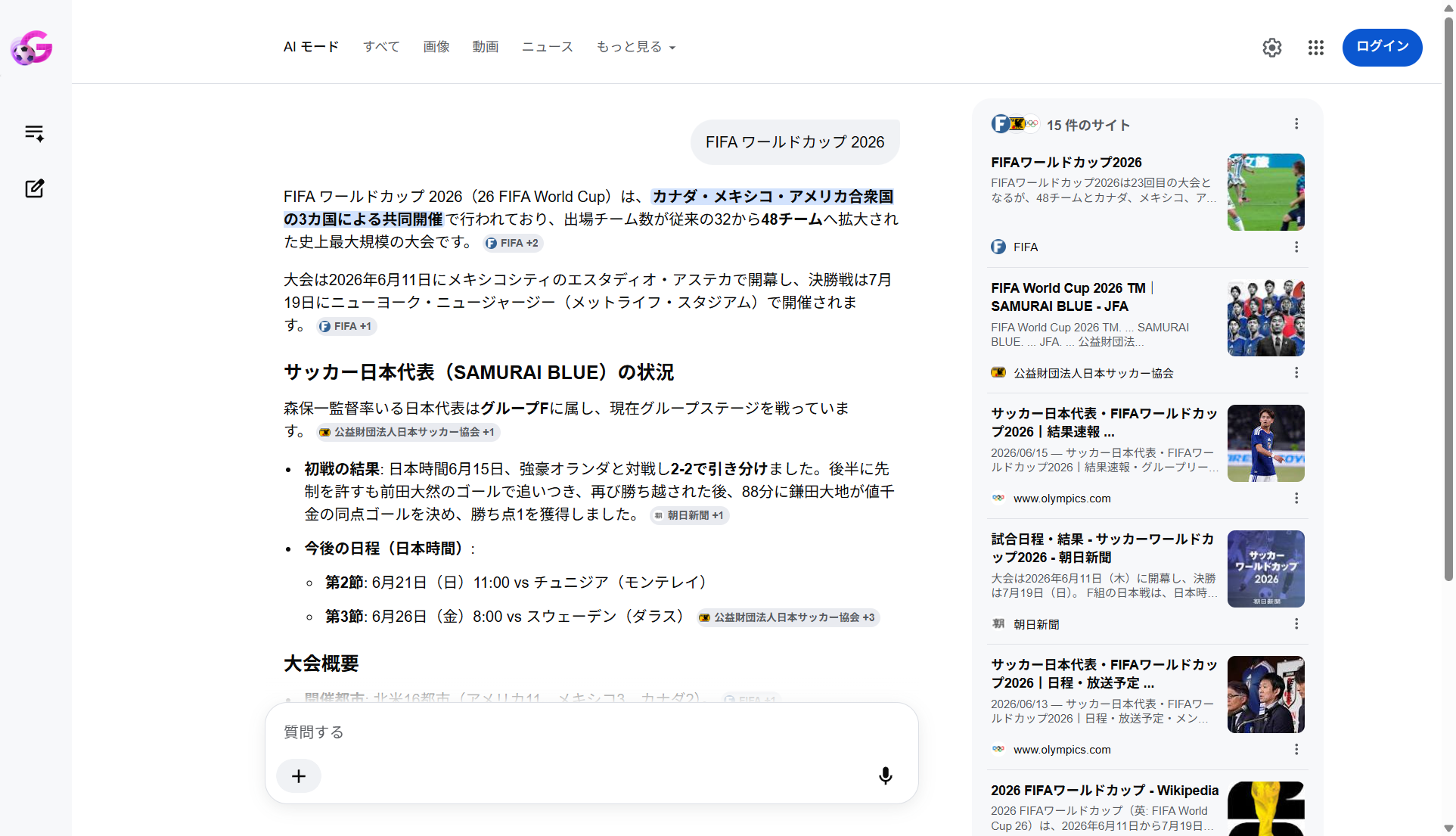Switch to the AI モード tab
Viewport: 1456px width, 836px height.
pos(311,47)
